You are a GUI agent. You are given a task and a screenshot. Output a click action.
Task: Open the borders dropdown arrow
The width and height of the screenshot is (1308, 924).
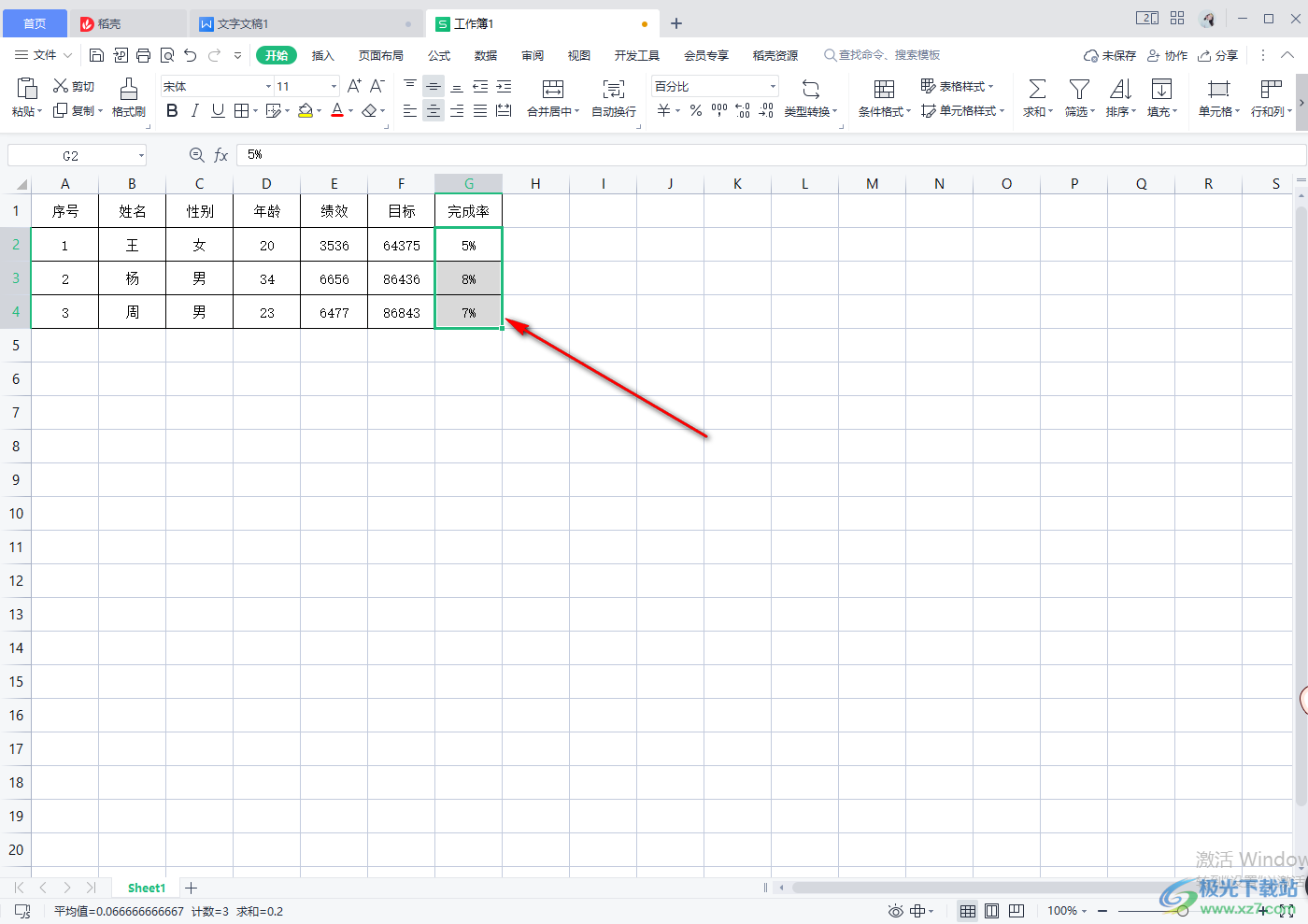[255, 111]
